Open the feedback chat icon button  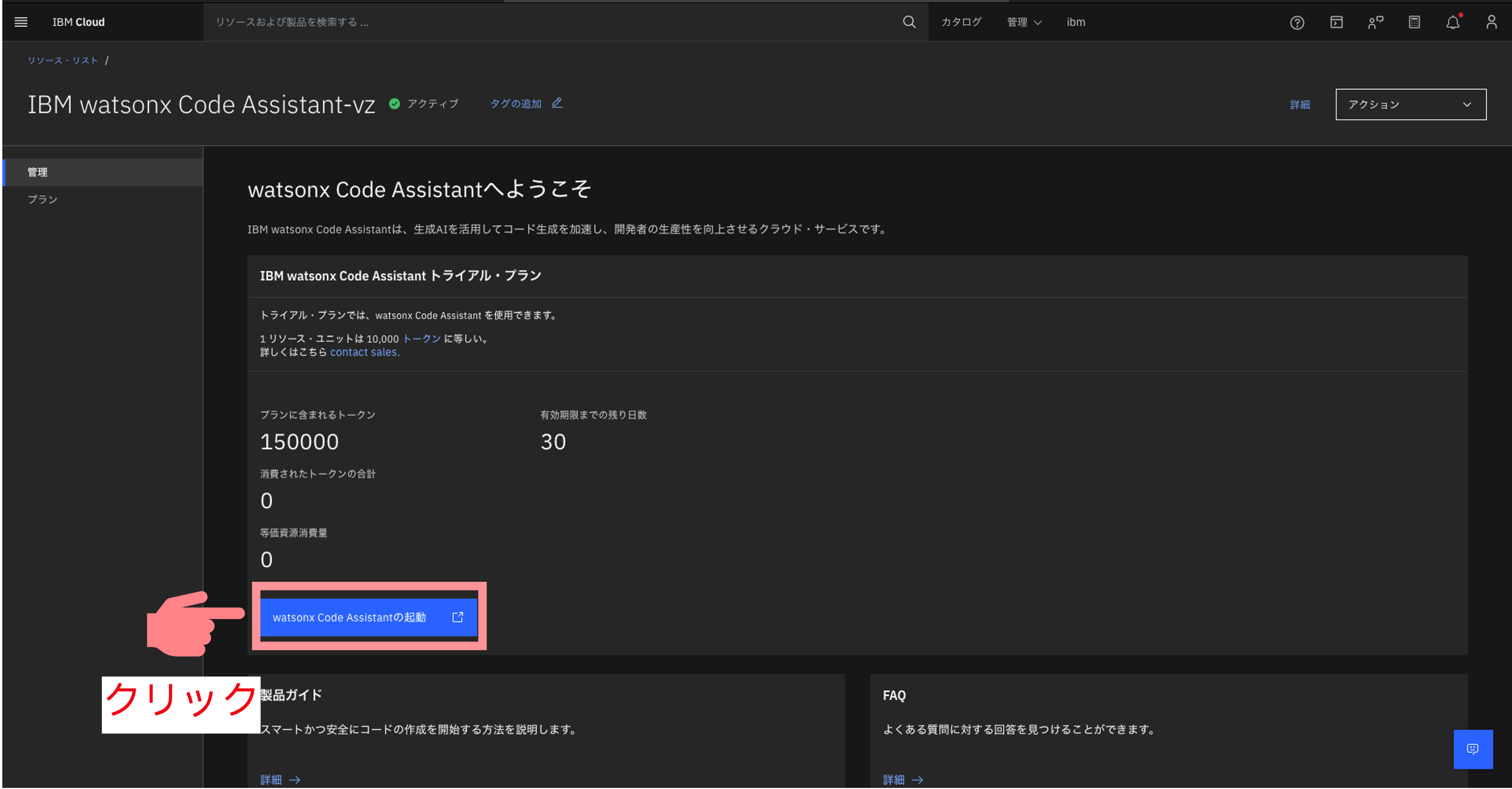[1472, 749]
